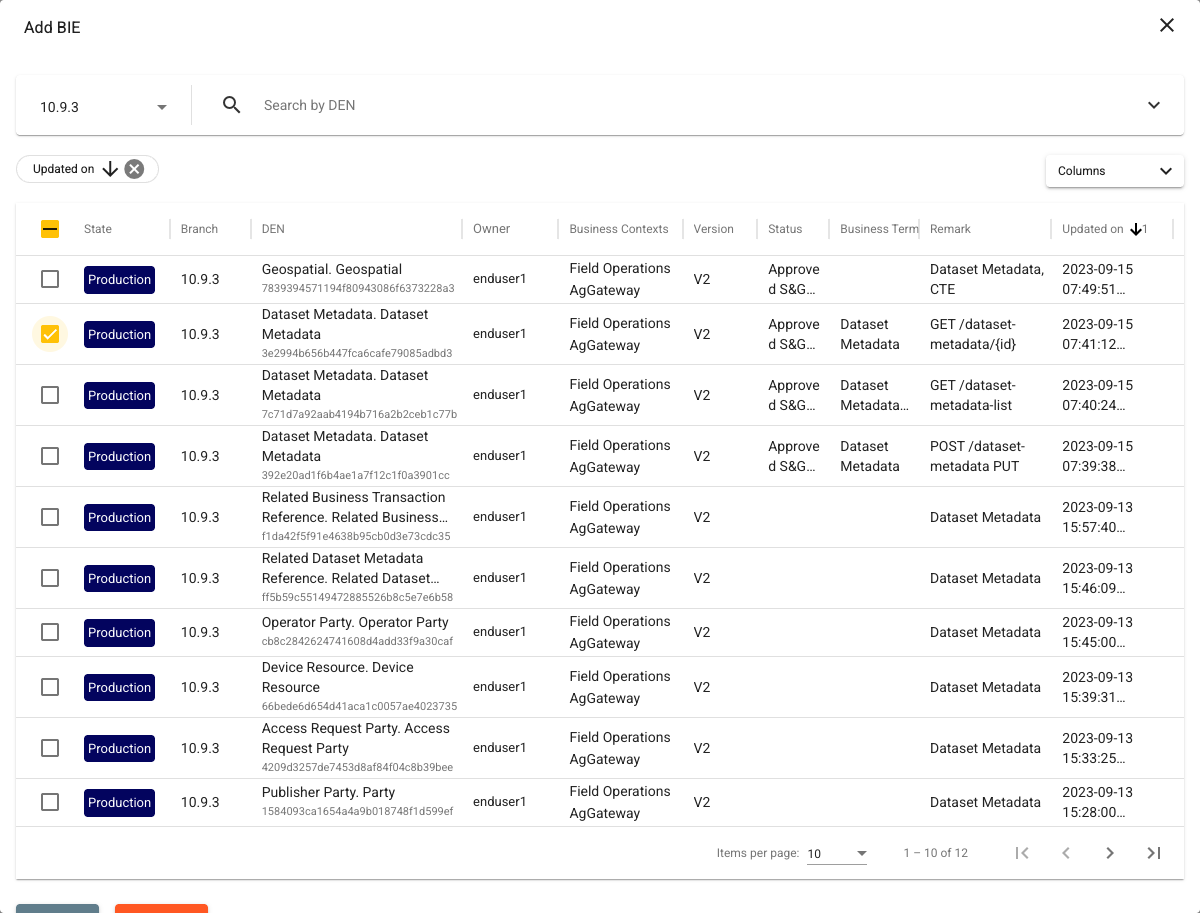
Task: Click the Version column header
Action: (714, 229)
